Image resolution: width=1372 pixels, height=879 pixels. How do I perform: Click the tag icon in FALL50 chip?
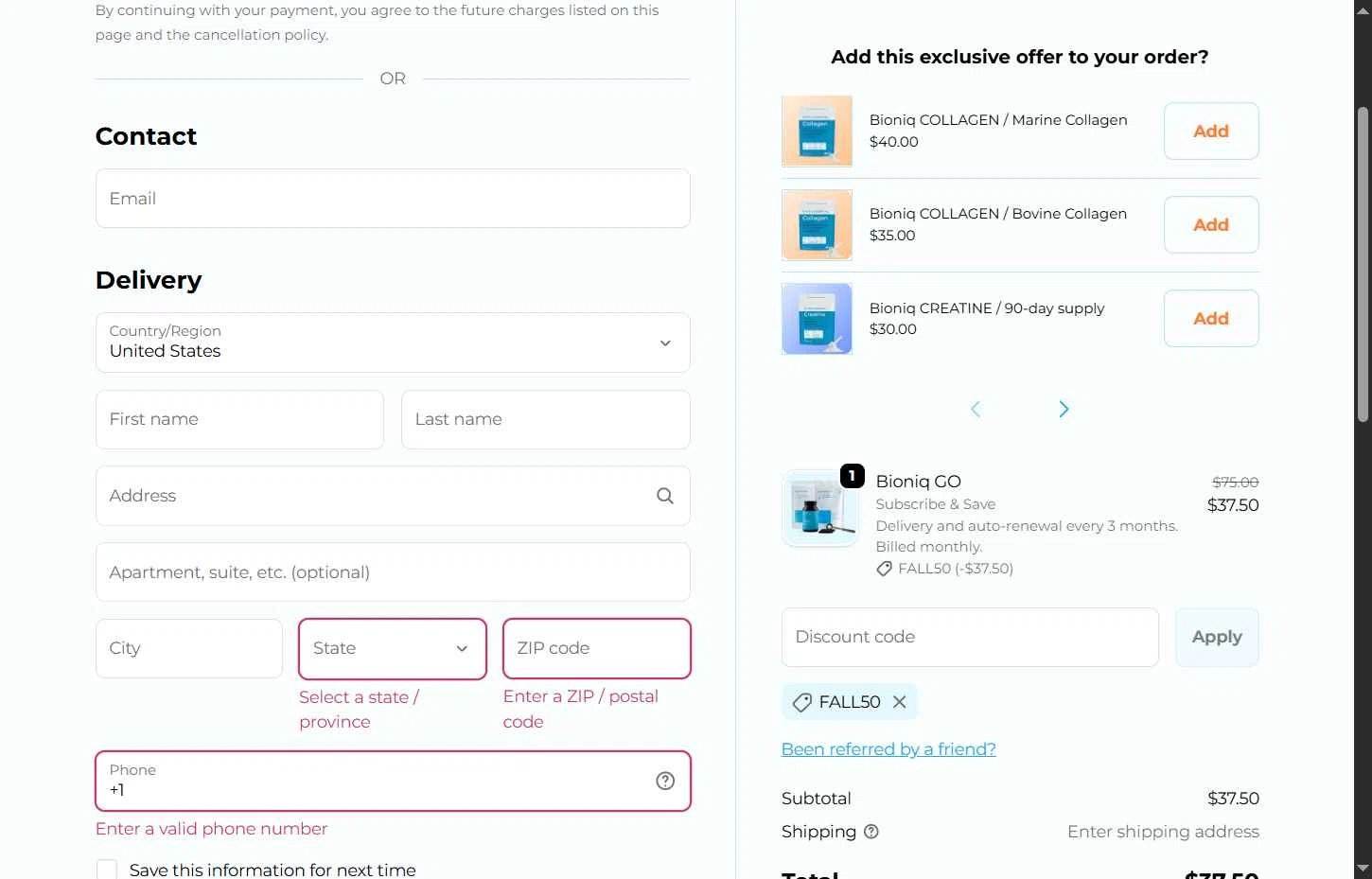(x=801, y=702)
